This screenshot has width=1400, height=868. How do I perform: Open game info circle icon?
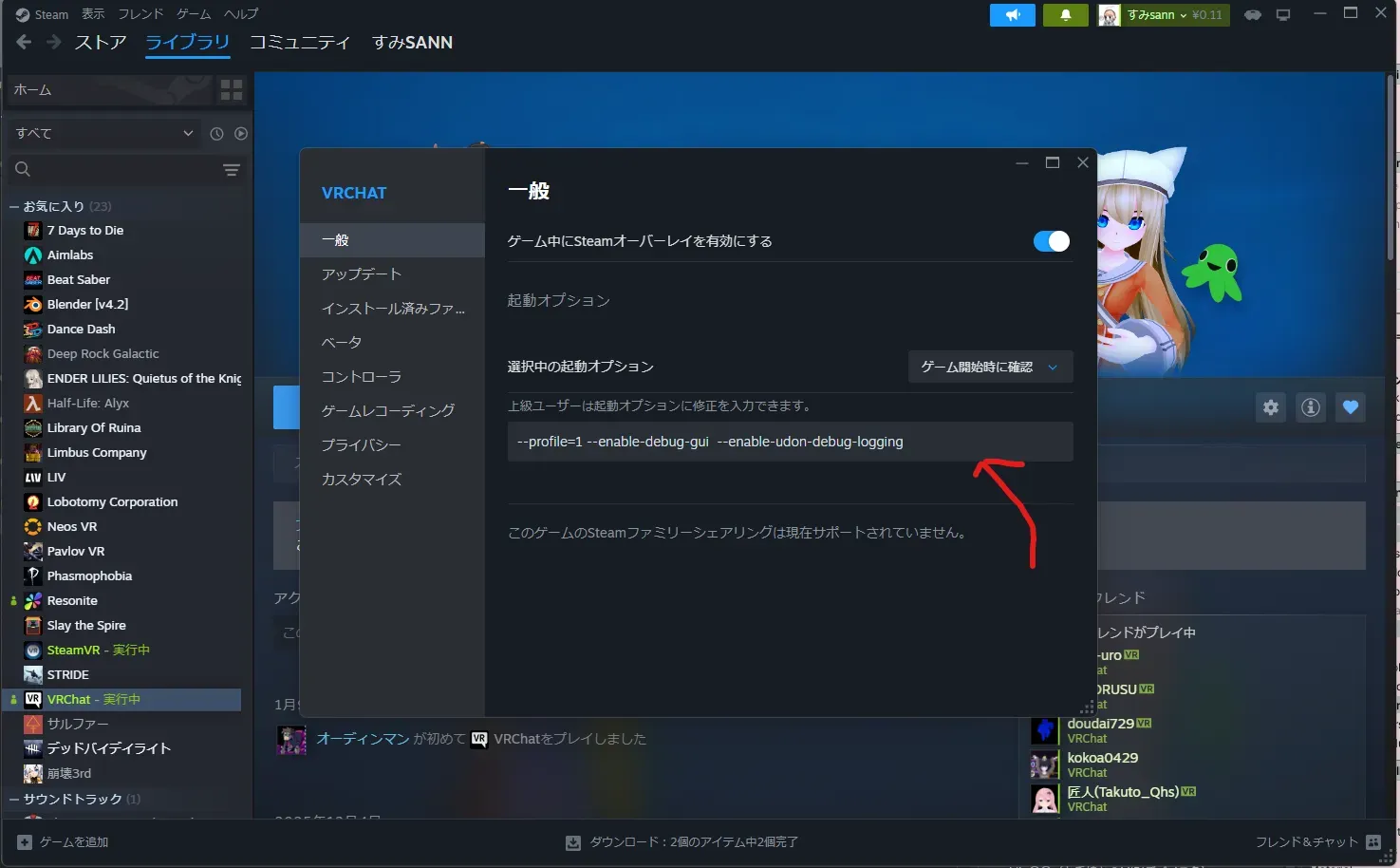[1311, 407]
